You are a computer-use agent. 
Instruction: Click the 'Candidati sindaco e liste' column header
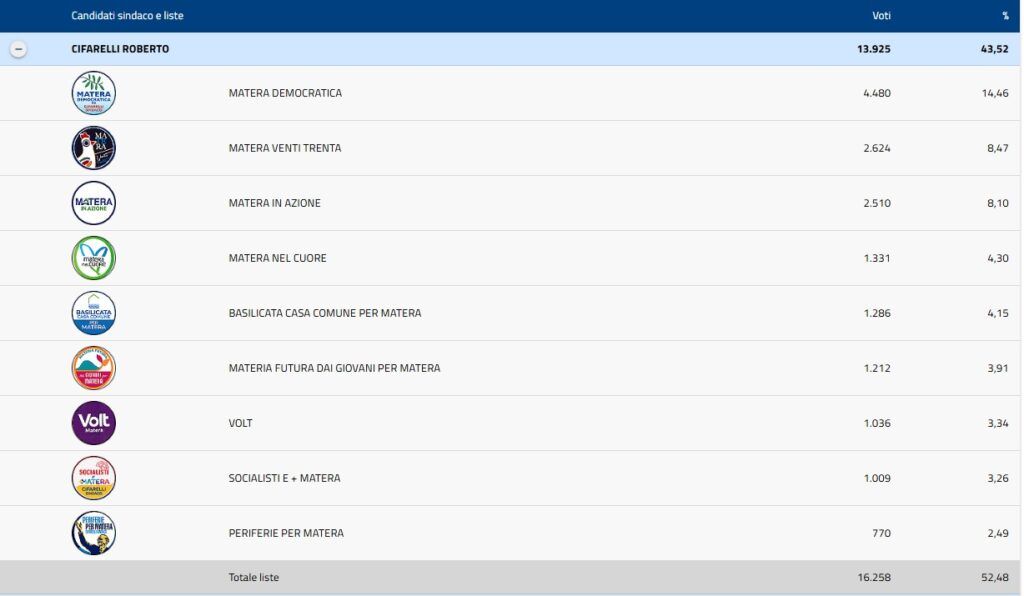coord(127,16)
